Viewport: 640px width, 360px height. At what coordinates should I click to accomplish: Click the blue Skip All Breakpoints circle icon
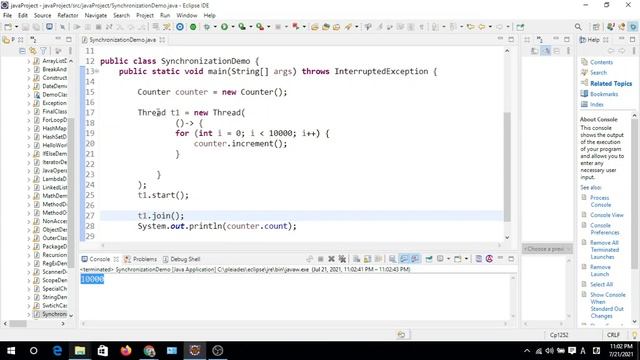point(180,27)
